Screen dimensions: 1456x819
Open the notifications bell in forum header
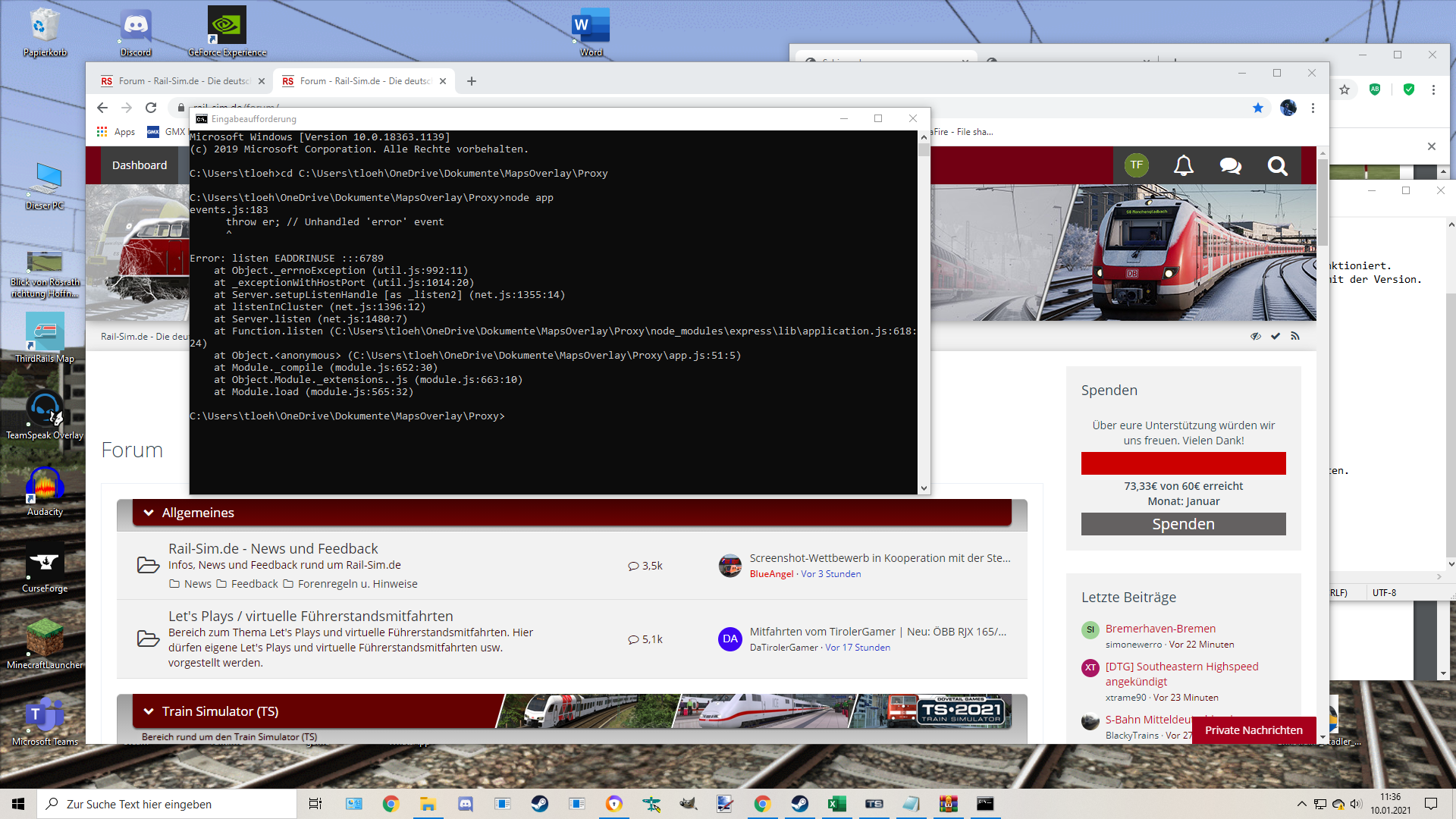[x=1183, y=165]
